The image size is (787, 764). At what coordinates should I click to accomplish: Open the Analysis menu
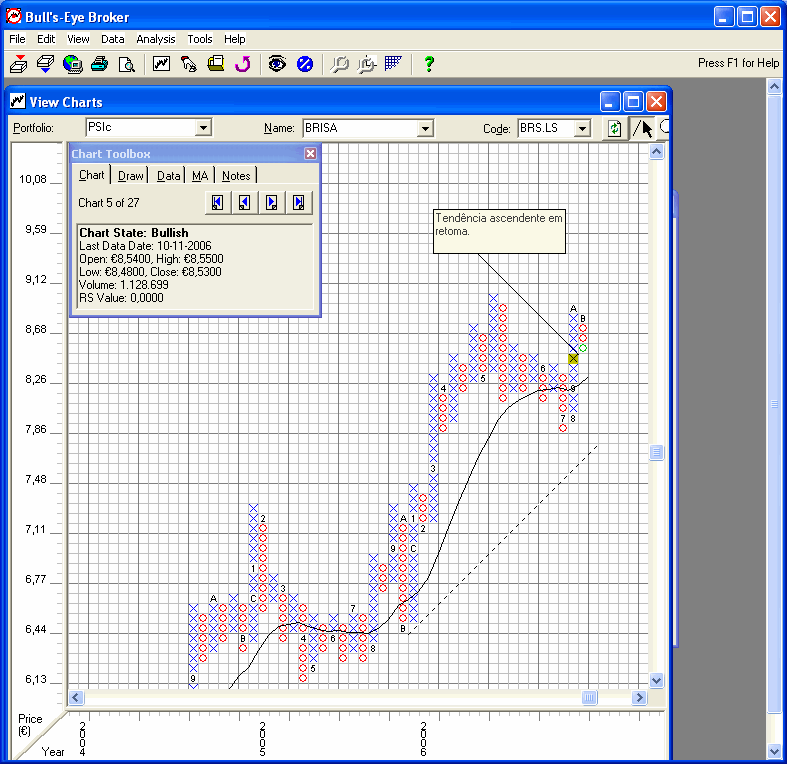[156, 39]
